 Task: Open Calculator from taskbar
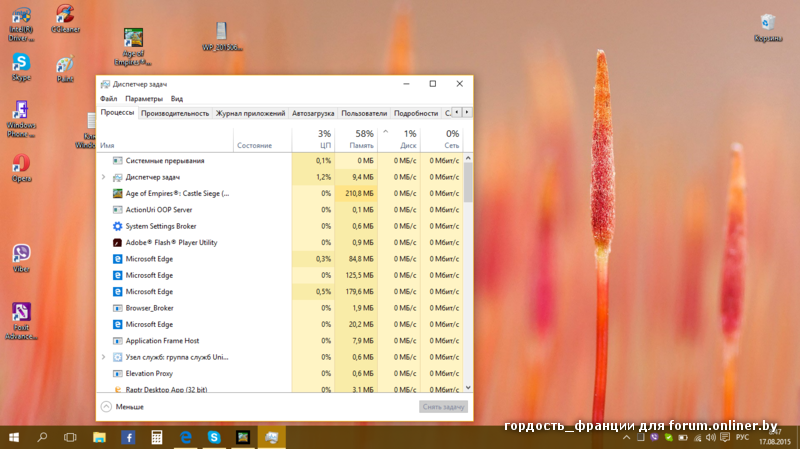157,437
